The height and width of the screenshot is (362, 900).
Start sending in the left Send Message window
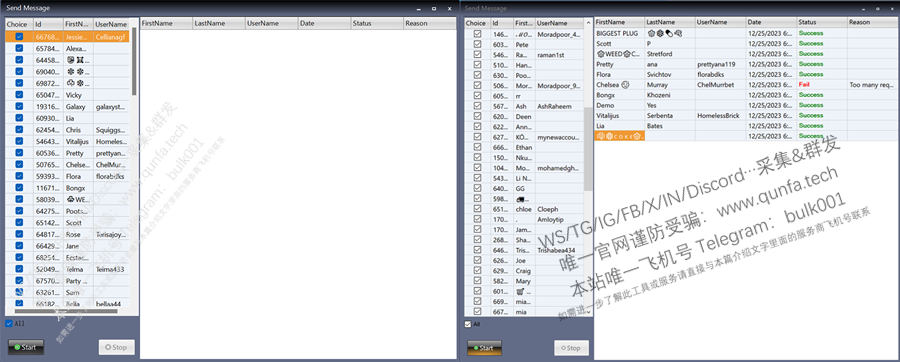26,347
